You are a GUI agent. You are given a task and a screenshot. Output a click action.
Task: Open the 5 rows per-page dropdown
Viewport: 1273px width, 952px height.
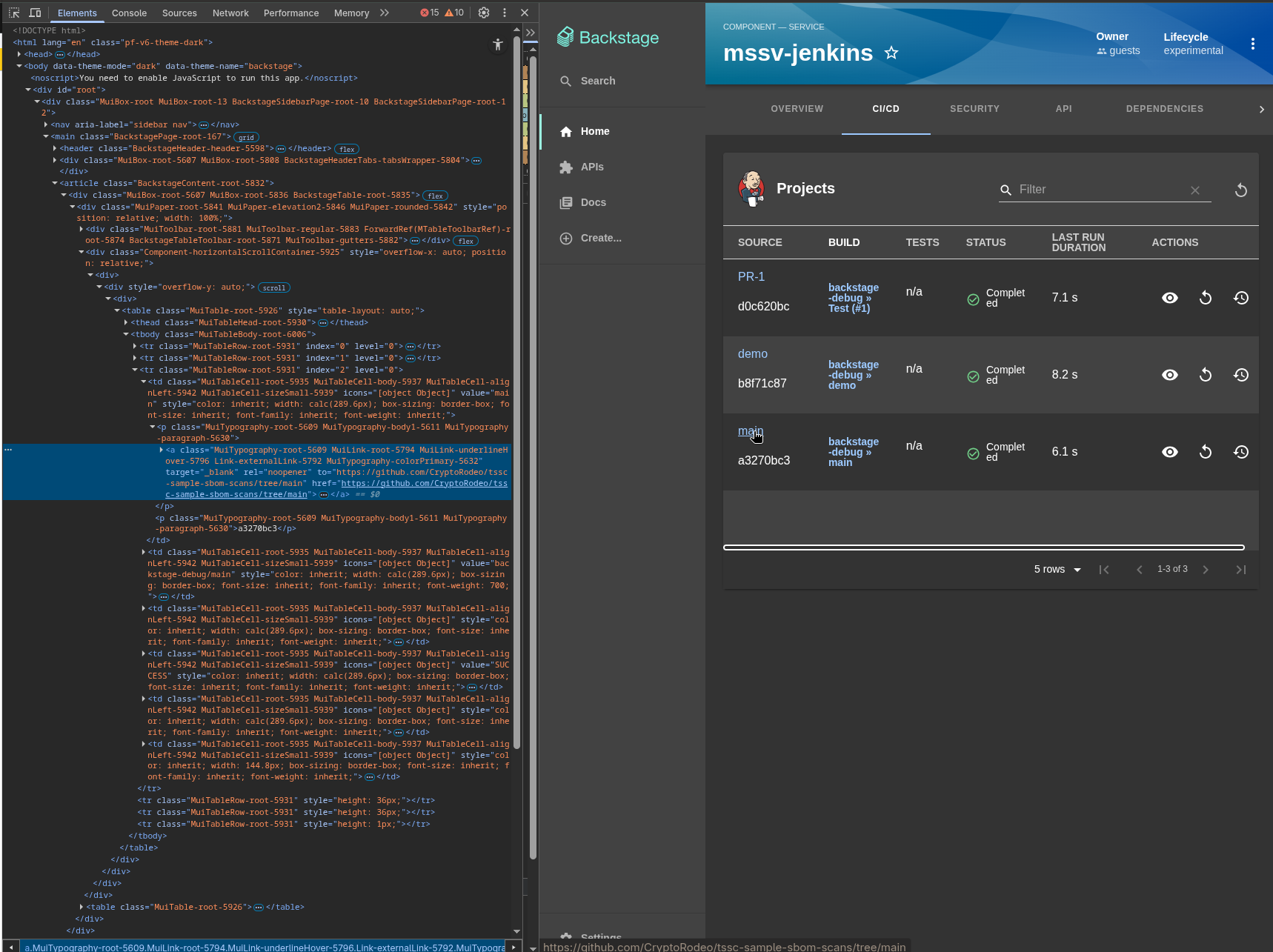click(x=1057, y=570)
